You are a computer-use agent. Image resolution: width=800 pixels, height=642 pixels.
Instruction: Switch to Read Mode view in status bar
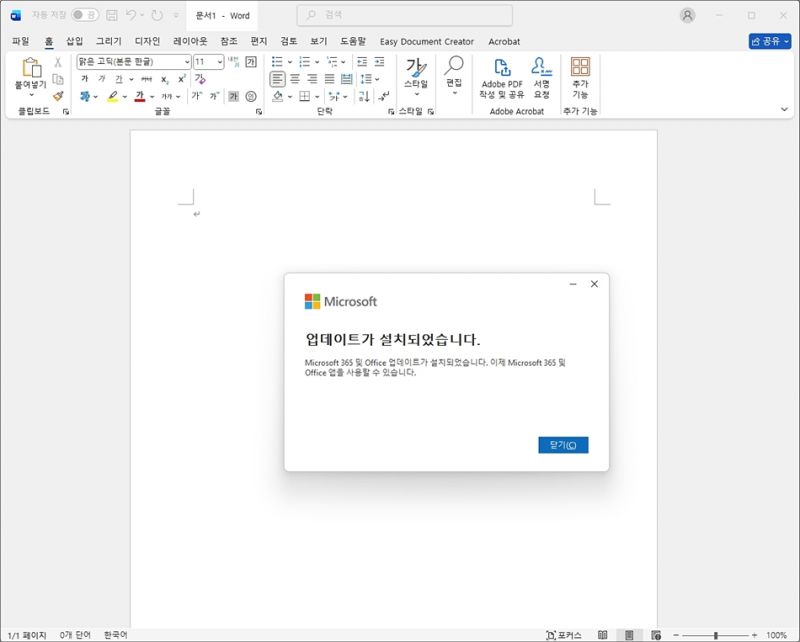602,635
